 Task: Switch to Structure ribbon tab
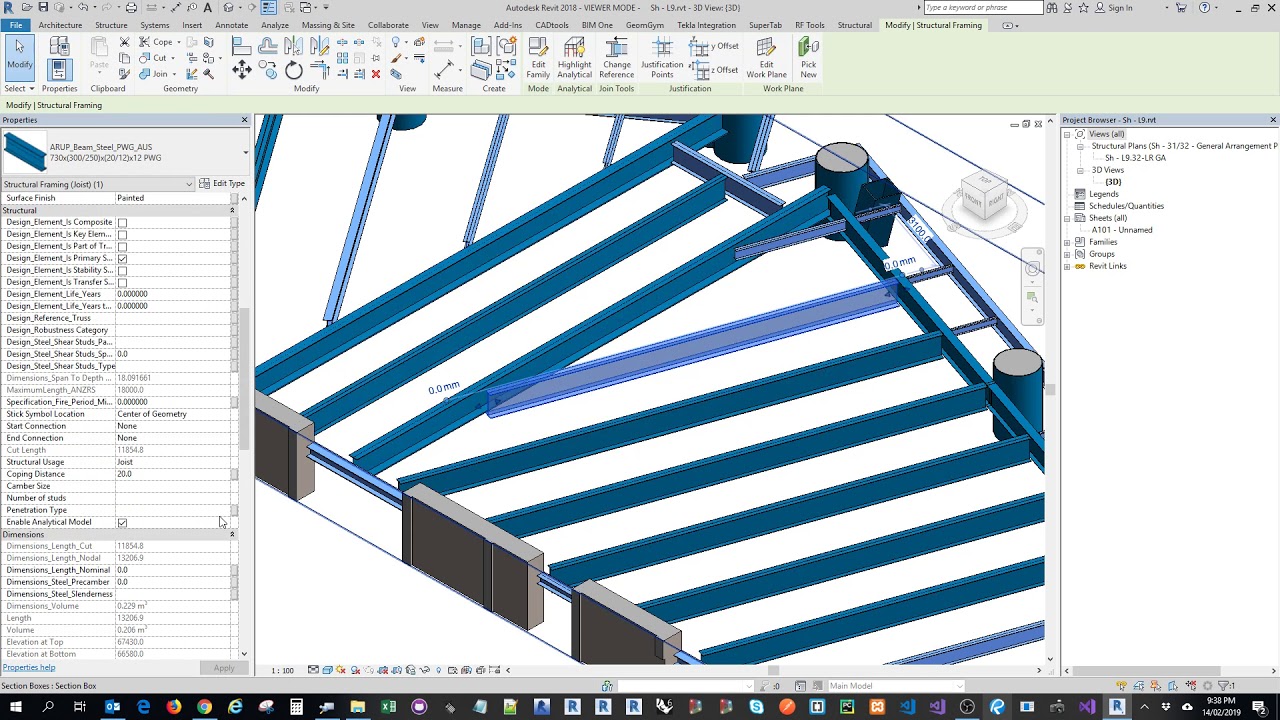[x=111, y=25]
